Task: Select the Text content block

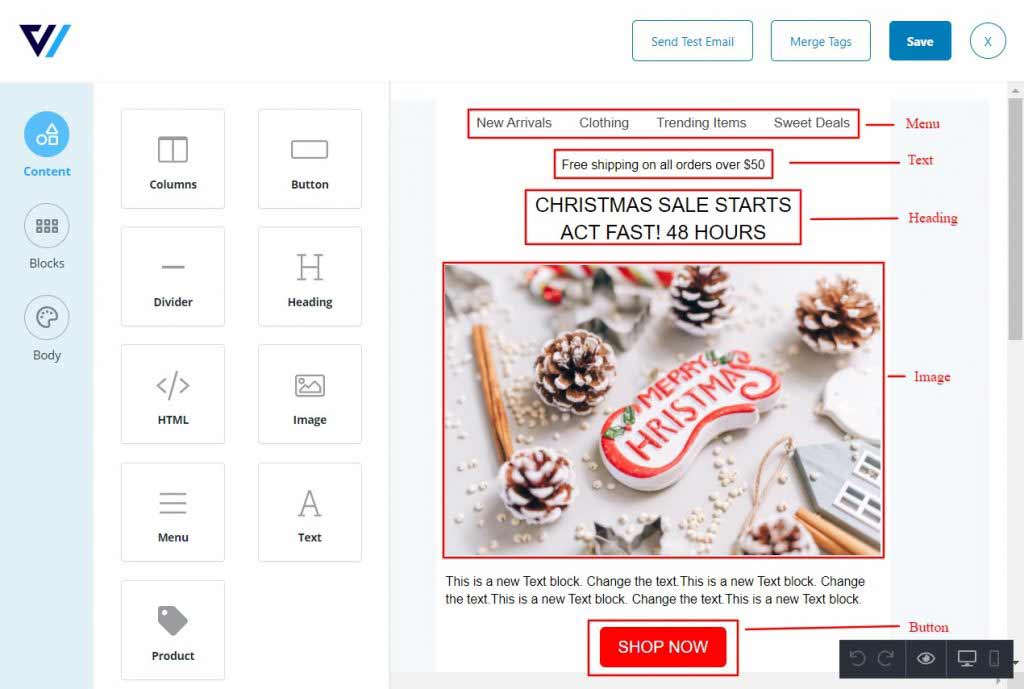Action: 310,512
